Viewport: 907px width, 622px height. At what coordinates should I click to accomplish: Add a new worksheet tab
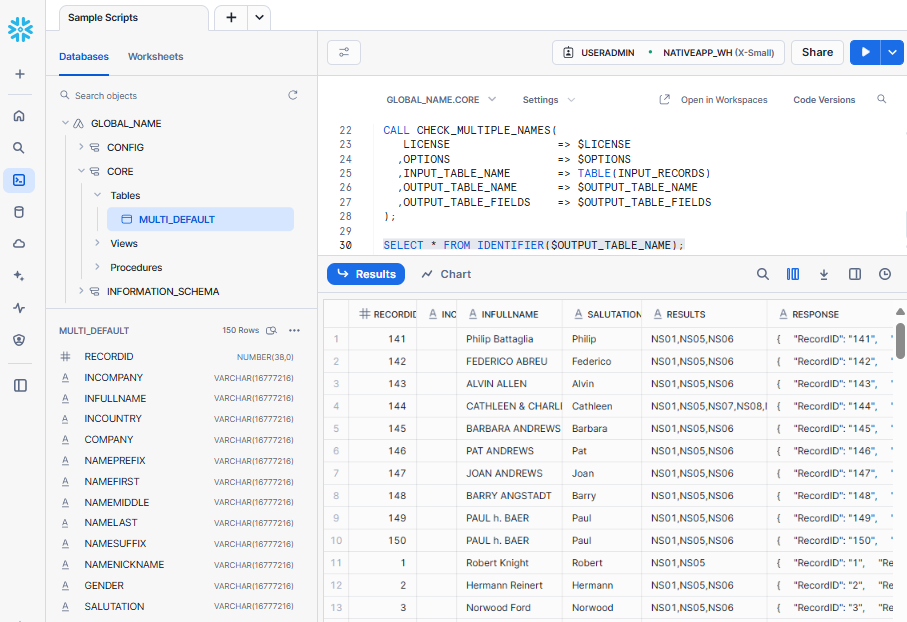231,18
